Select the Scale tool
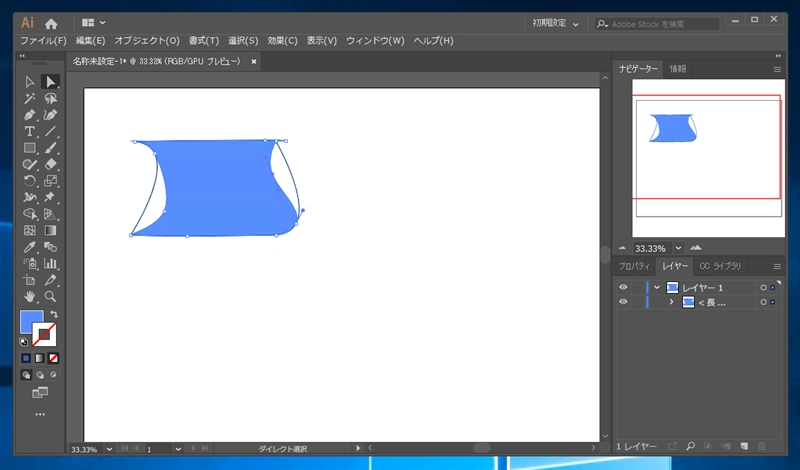The image size is (800, 470). tap(50, 181)
